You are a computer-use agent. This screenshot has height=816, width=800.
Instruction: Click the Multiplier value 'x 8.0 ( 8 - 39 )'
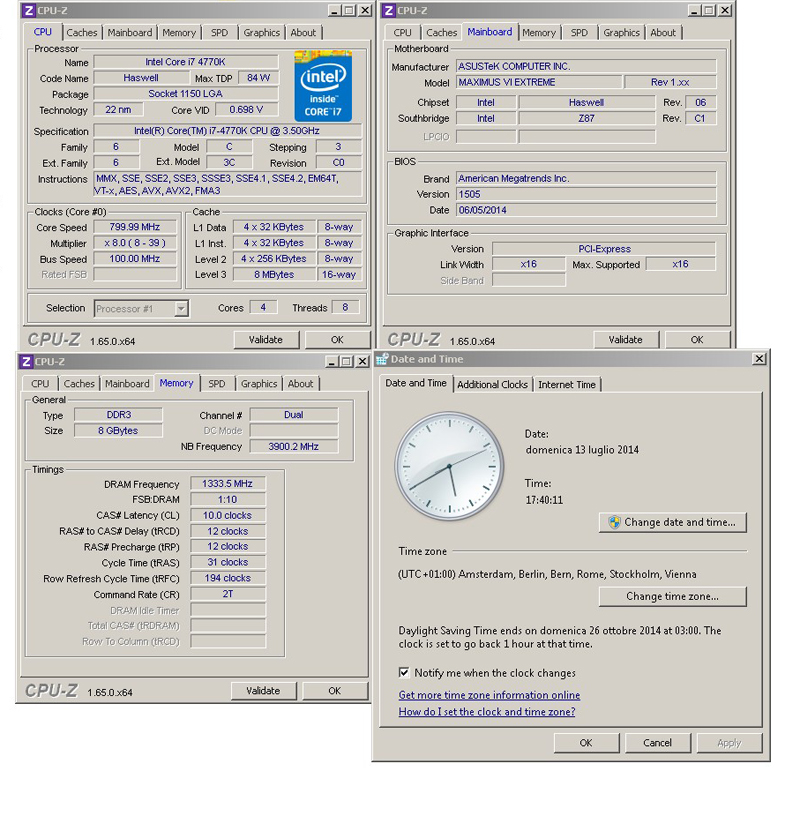[x=135, y=243]
